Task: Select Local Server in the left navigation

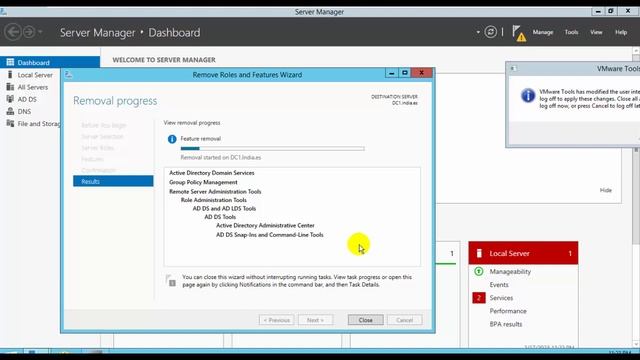Action: [x=35, y=75]
